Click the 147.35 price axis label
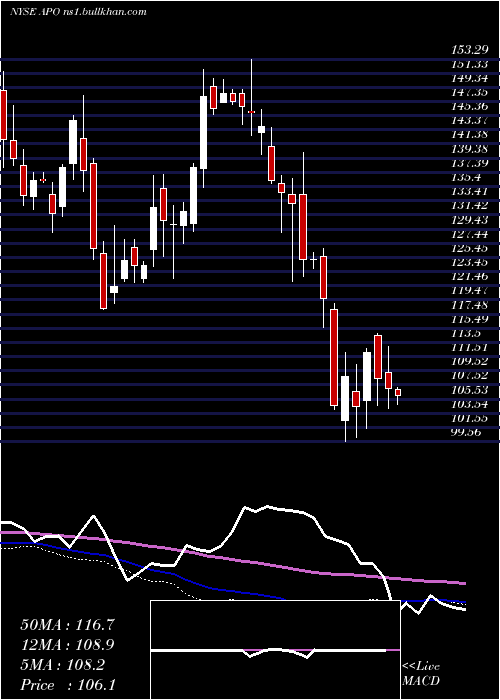Image resolution: width=500 pixels, height=700 pixels. [469, 93]
